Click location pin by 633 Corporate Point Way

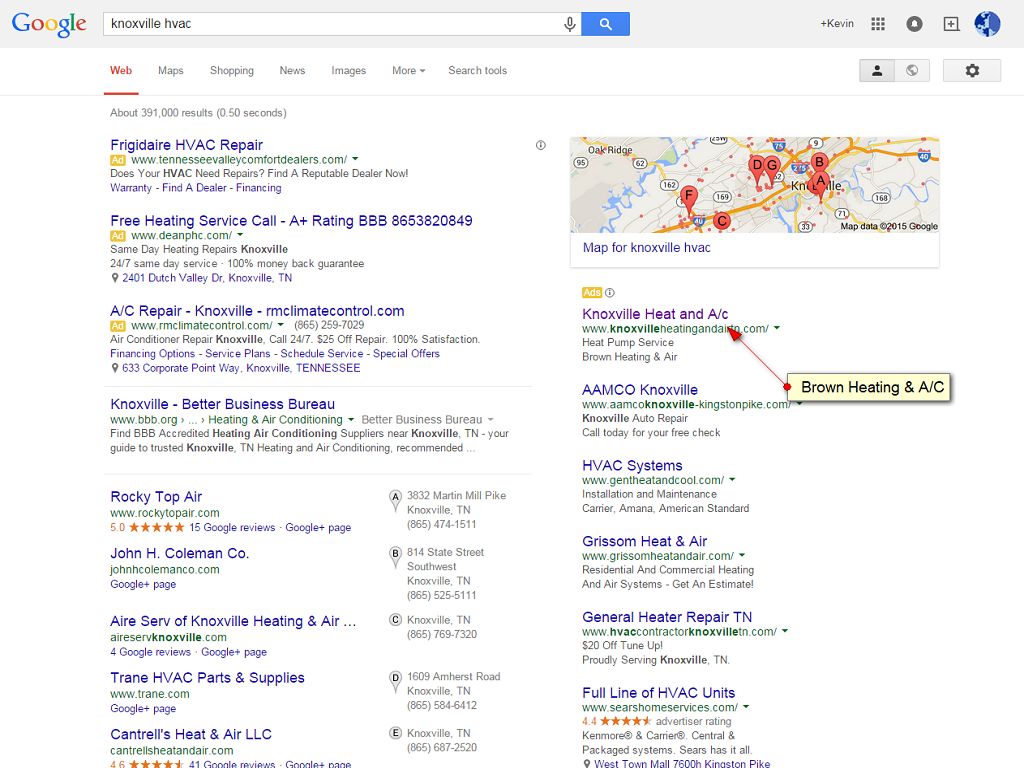click(115, 368)
